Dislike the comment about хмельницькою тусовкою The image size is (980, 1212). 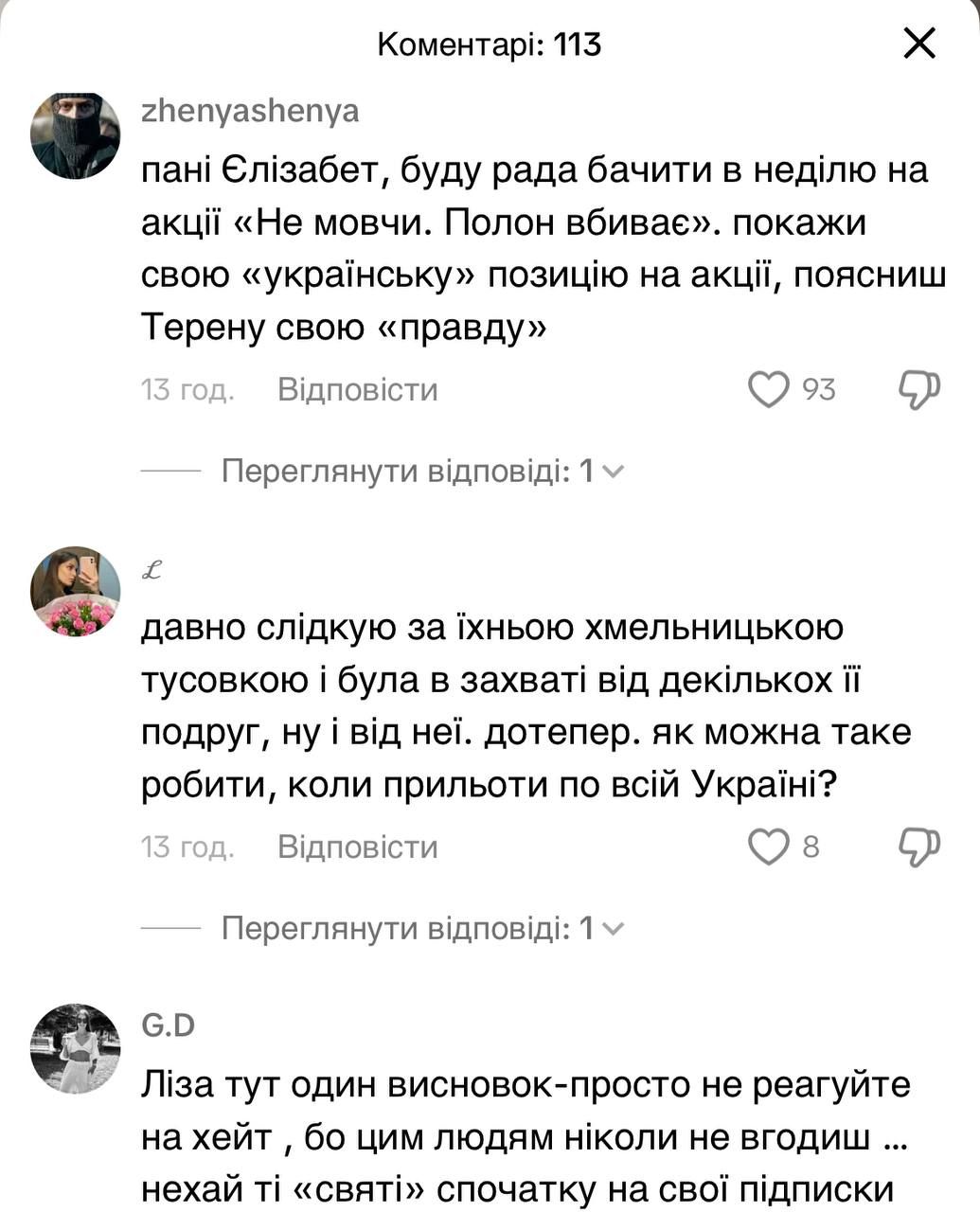pos(918,847)
